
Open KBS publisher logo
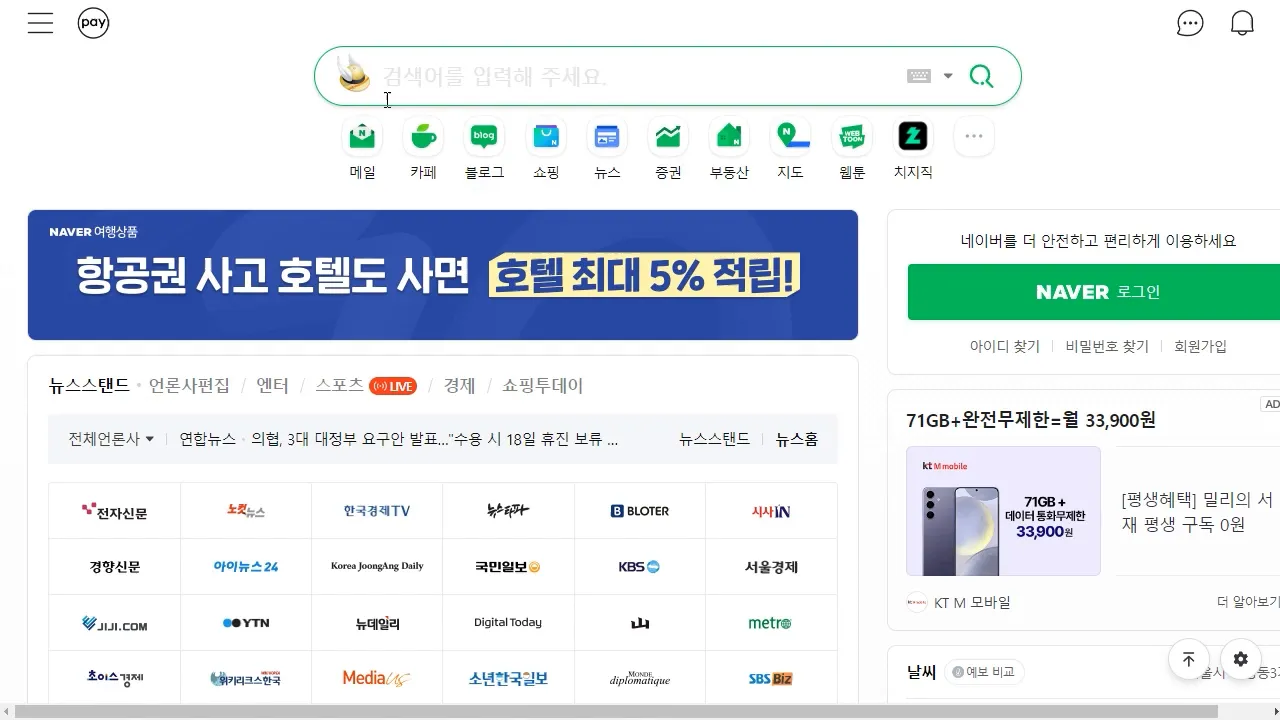coord(640,567)
